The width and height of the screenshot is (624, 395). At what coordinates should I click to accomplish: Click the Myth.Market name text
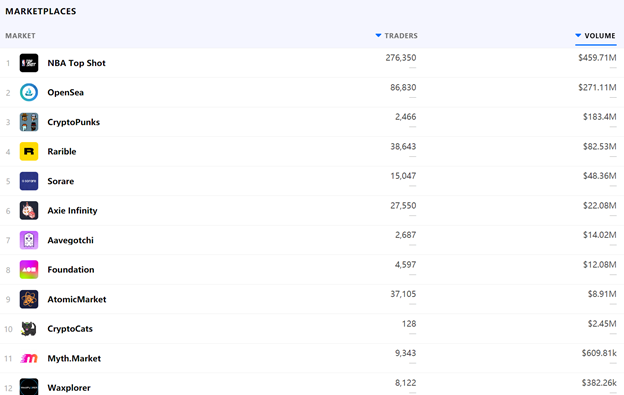74,358
